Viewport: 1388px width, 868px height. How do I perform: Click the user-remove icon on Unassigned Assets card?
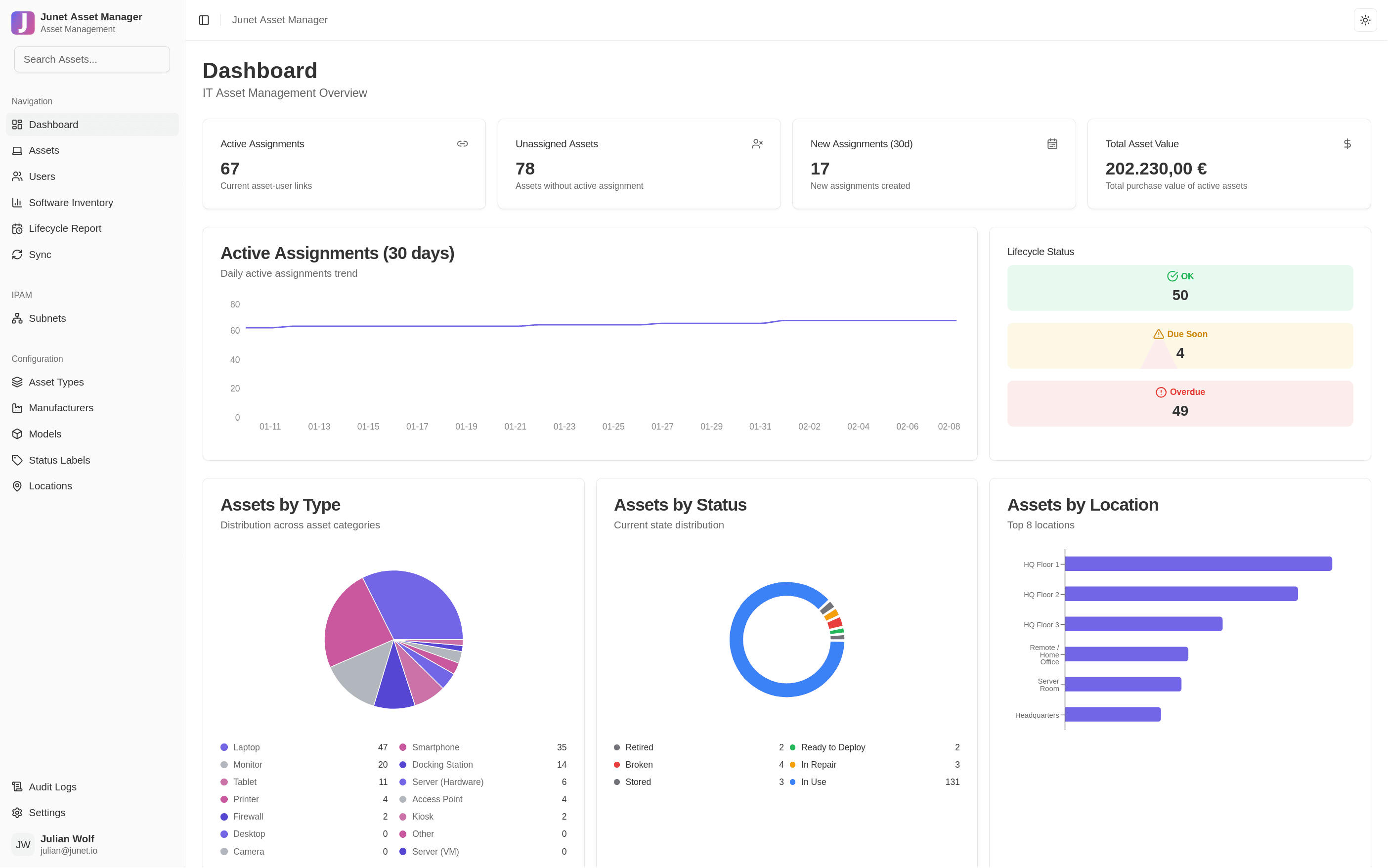click(757, 143)
